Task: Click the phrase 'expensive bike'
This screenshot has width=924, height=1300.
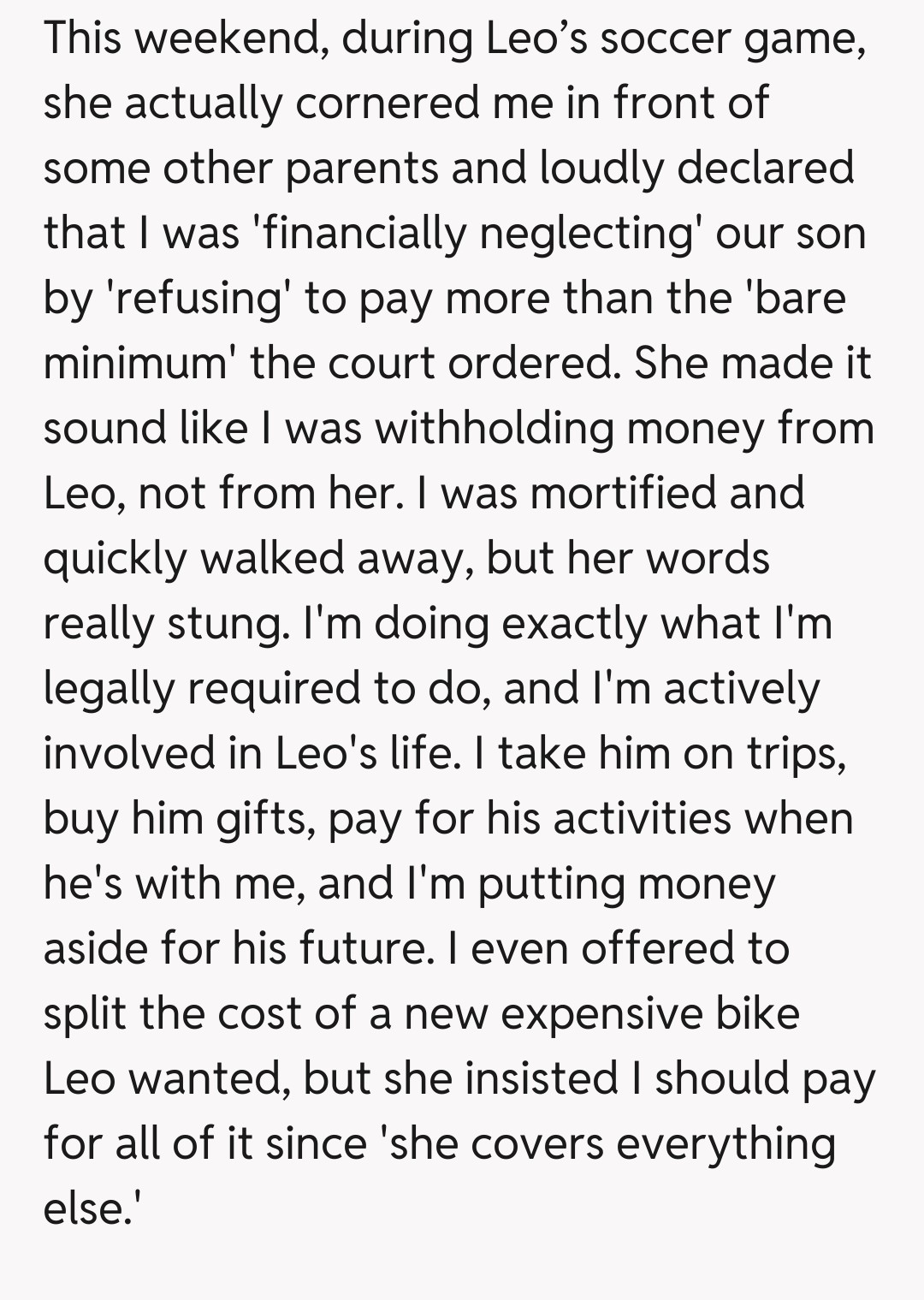Action: pyautogui.click(x=649, y=1013)
